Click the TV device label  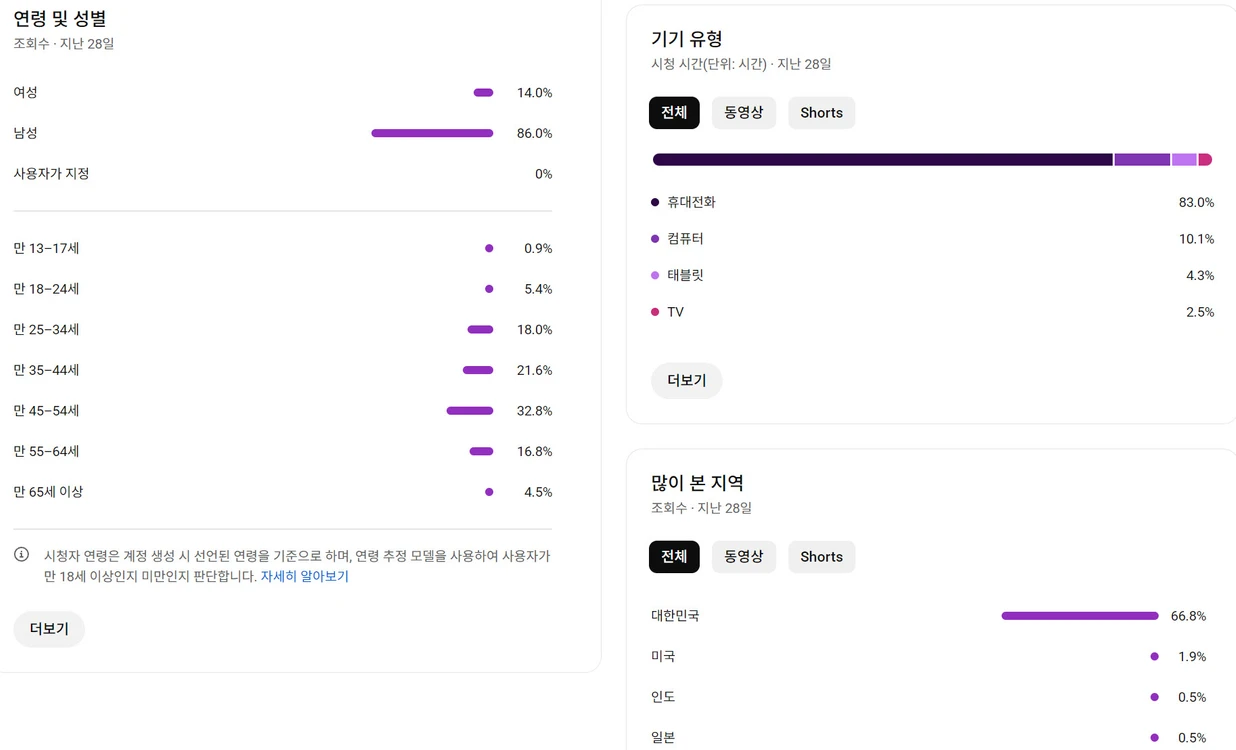coord(676,312)
